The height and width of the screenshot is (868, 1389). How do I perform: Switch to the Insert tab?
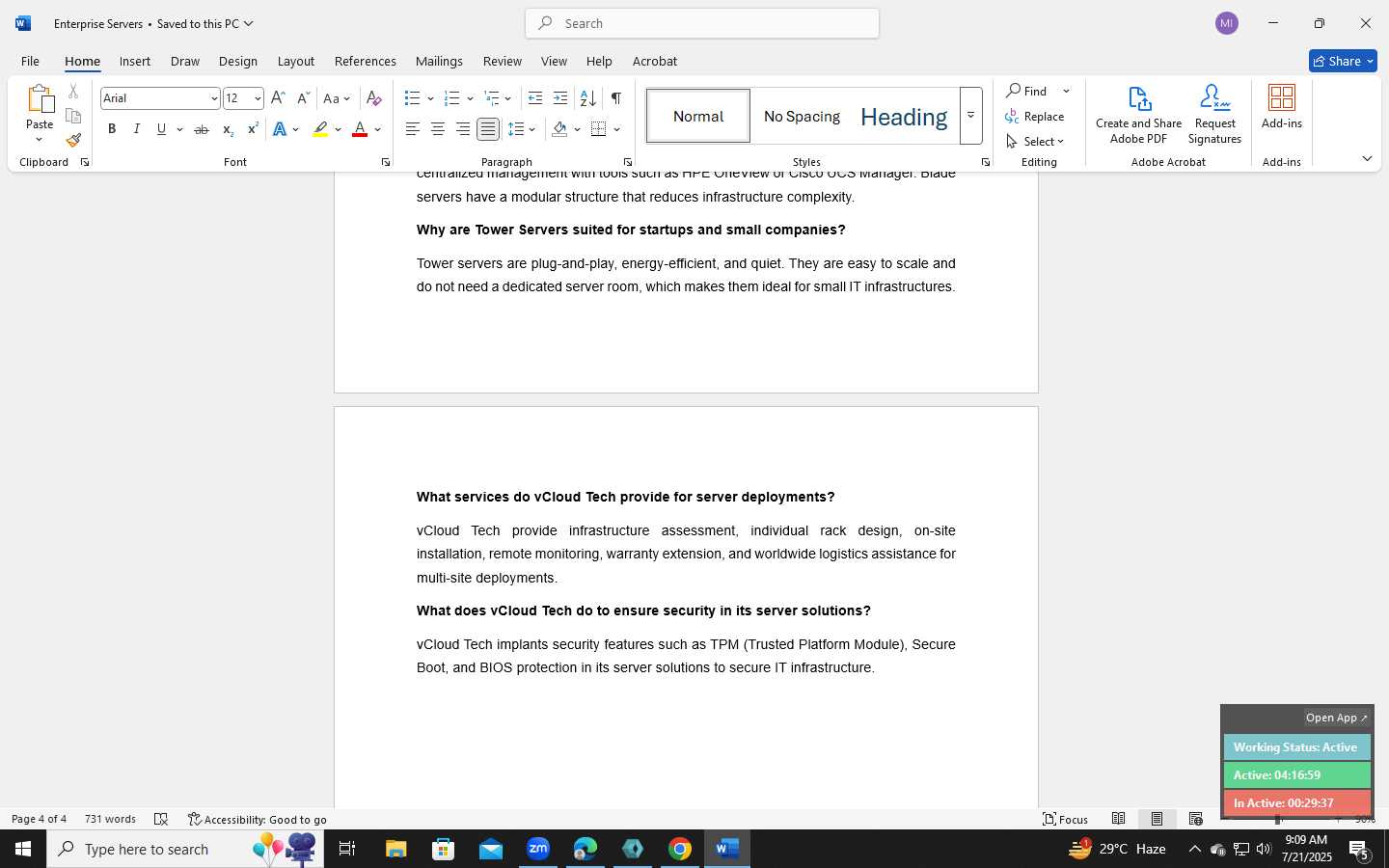[135, 61]
